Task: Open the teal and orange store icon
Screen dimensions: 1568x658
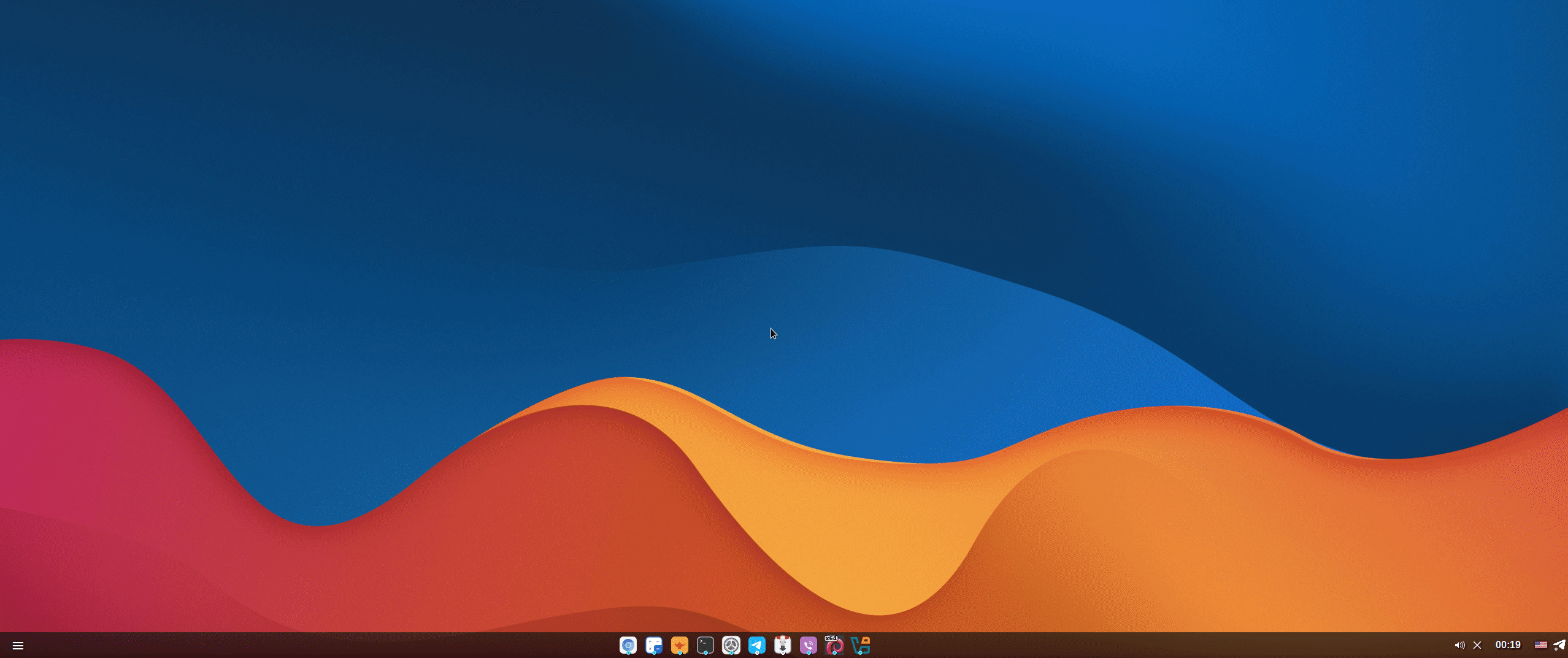Action: coord(860,645)
